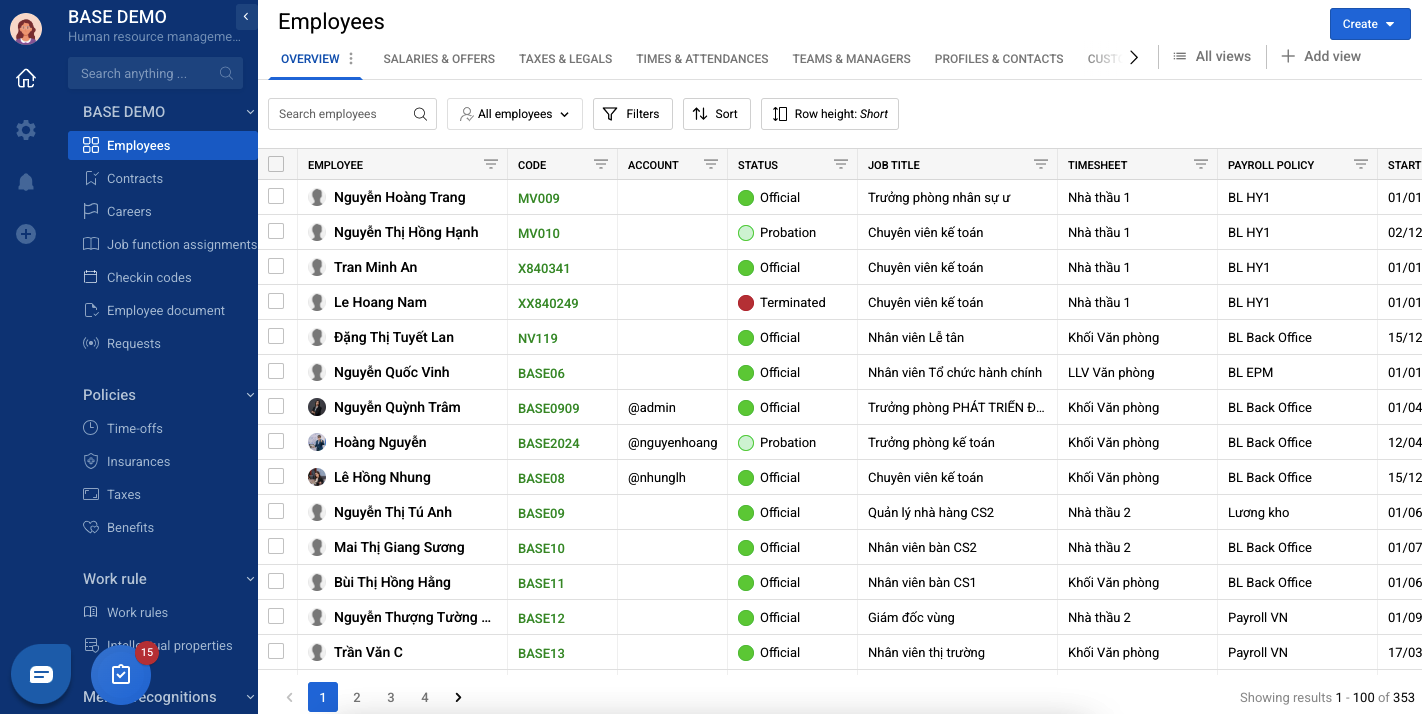Open the home icon in left rail

[26, 78]
